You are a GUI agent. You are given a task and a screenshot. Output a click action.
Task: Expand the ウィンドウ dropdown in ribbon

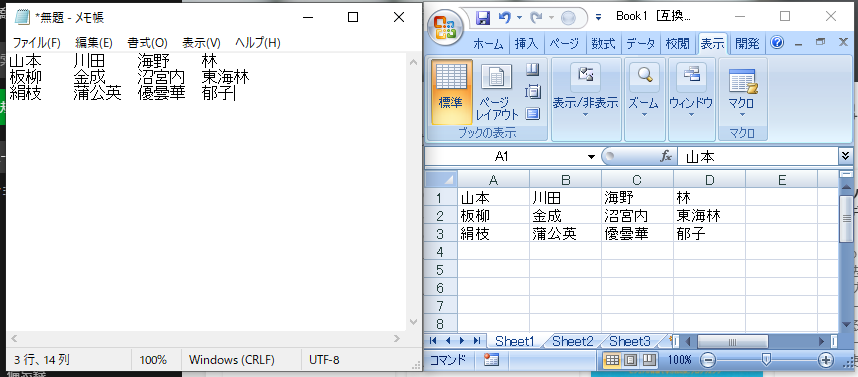pos(691,89)
